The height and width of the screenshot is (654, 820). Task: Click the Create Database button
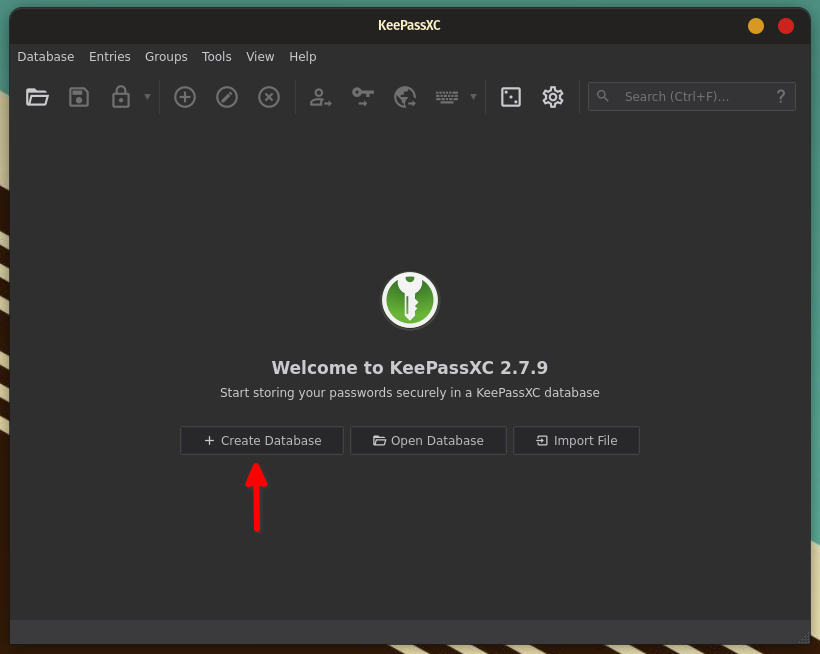262,441
